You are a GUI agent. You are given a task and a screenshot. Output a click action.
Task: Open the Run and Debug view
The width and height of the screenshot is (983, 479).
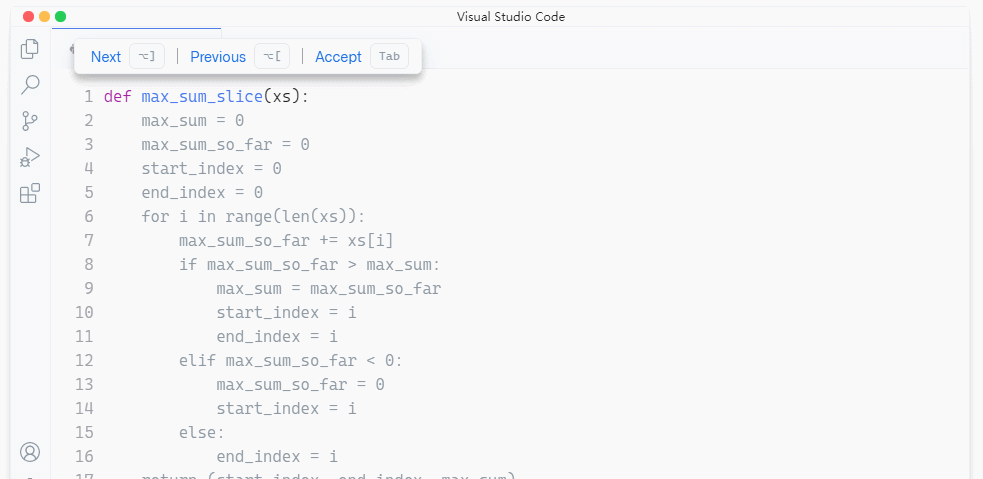30,157
